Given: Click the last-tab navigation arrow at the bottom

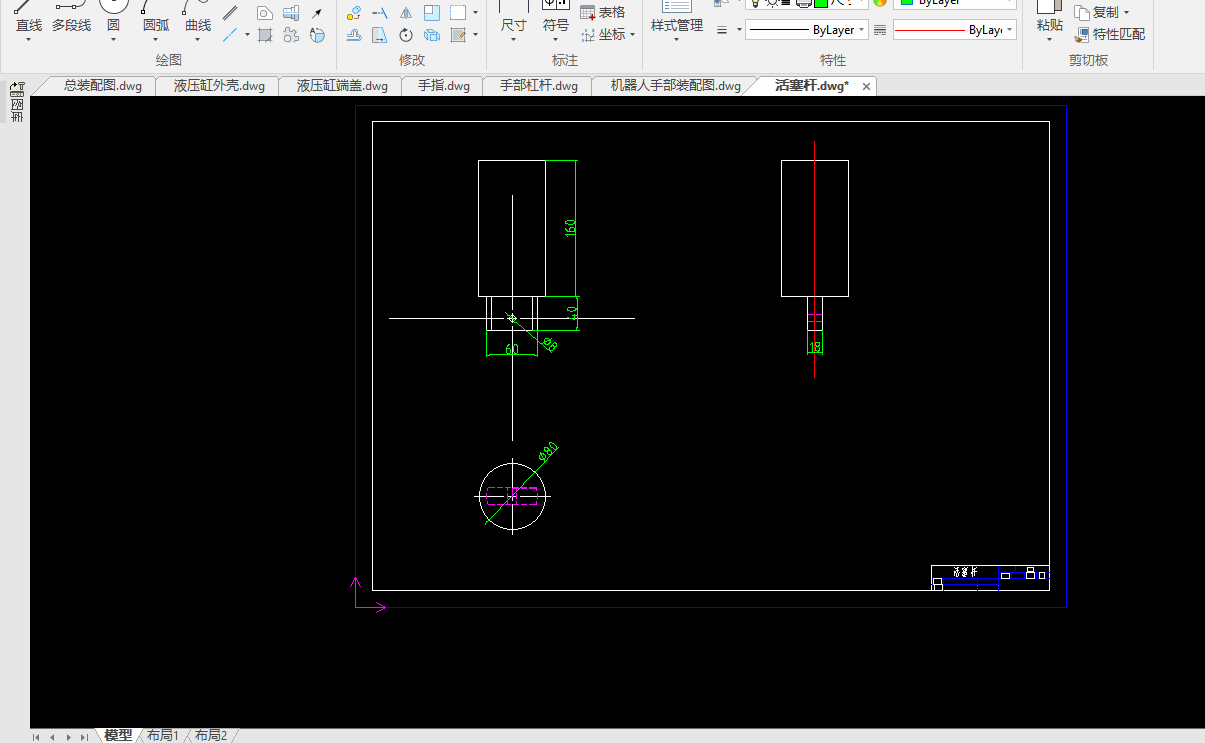Looking at the screenshot, I should [x=85, y=737].
